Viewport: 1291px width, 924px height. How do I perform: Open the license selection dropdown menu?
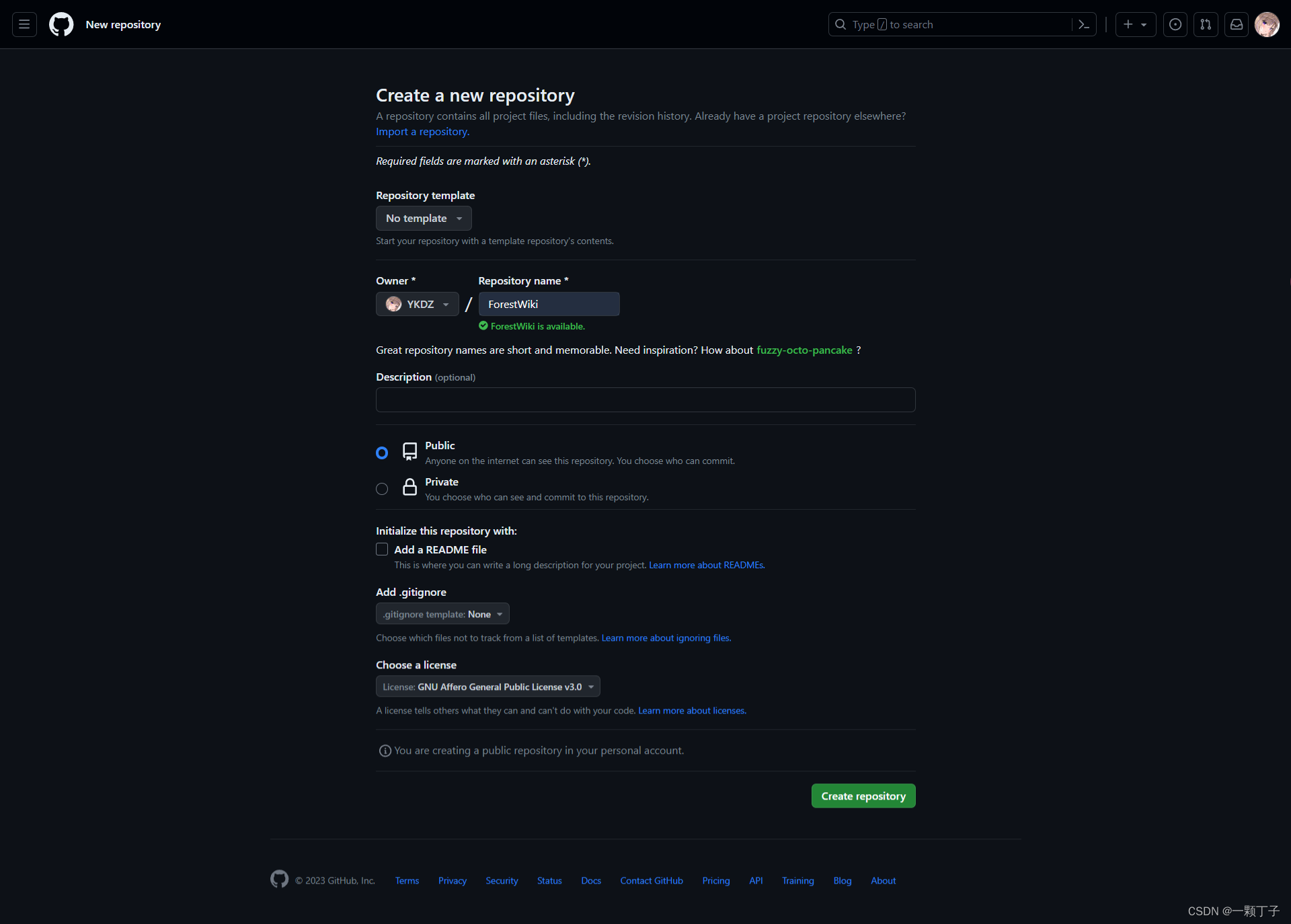(487, 687)
